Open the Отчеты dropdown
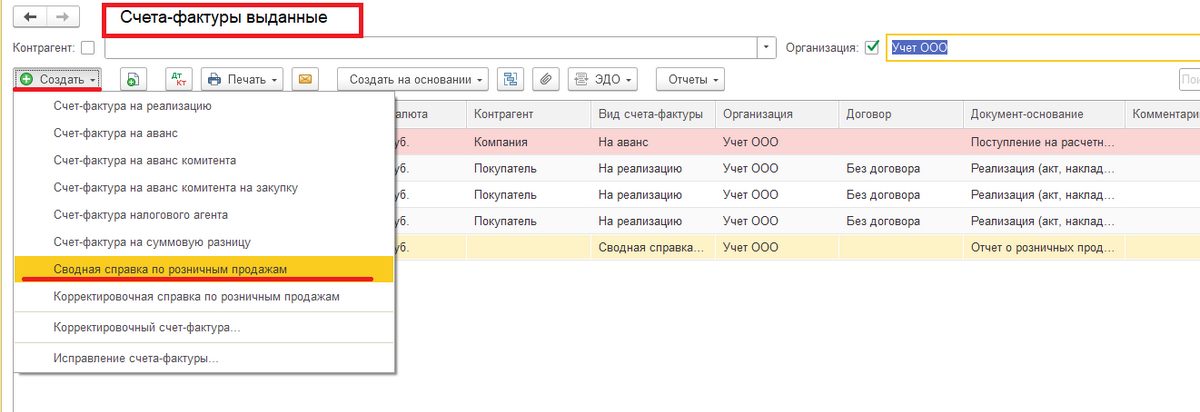The width and height of the screenshot is (1200, 412). pos(690,79)
